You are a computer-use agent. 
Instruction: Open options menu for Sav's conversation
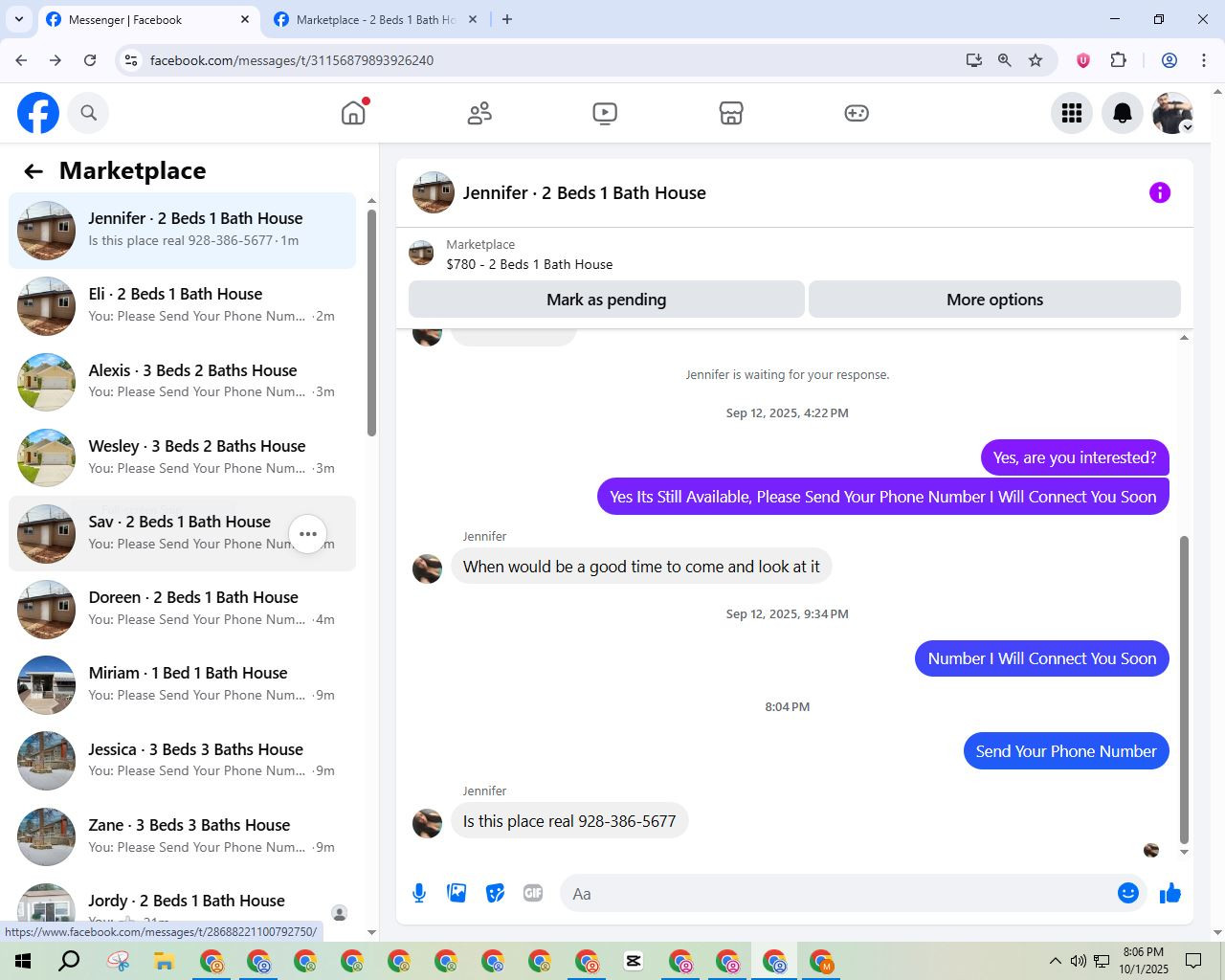point(308,534)
